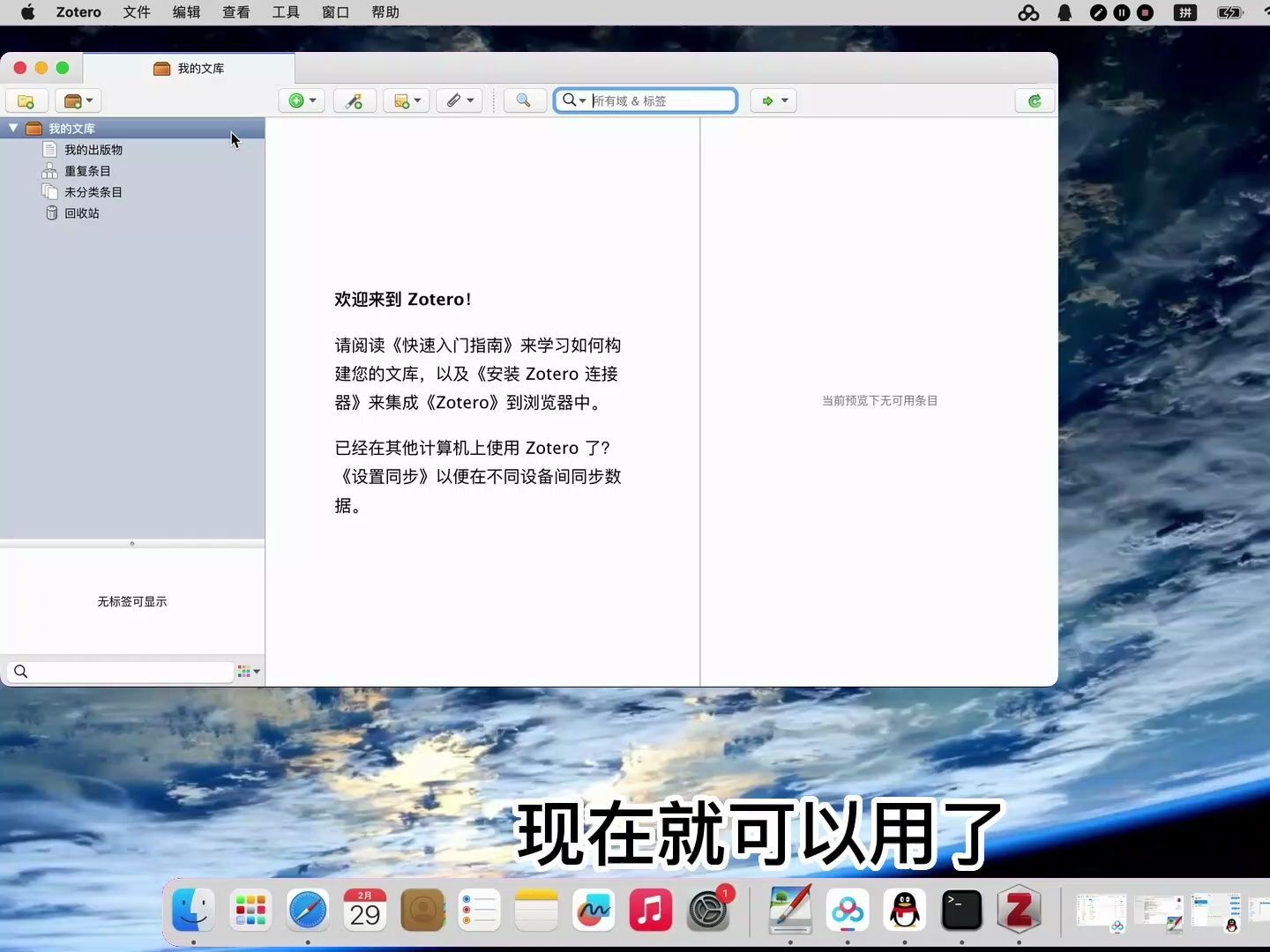Select 我的文库 in the collection tree
This screenshot has height=952, width=1270.
click(132, 128)
